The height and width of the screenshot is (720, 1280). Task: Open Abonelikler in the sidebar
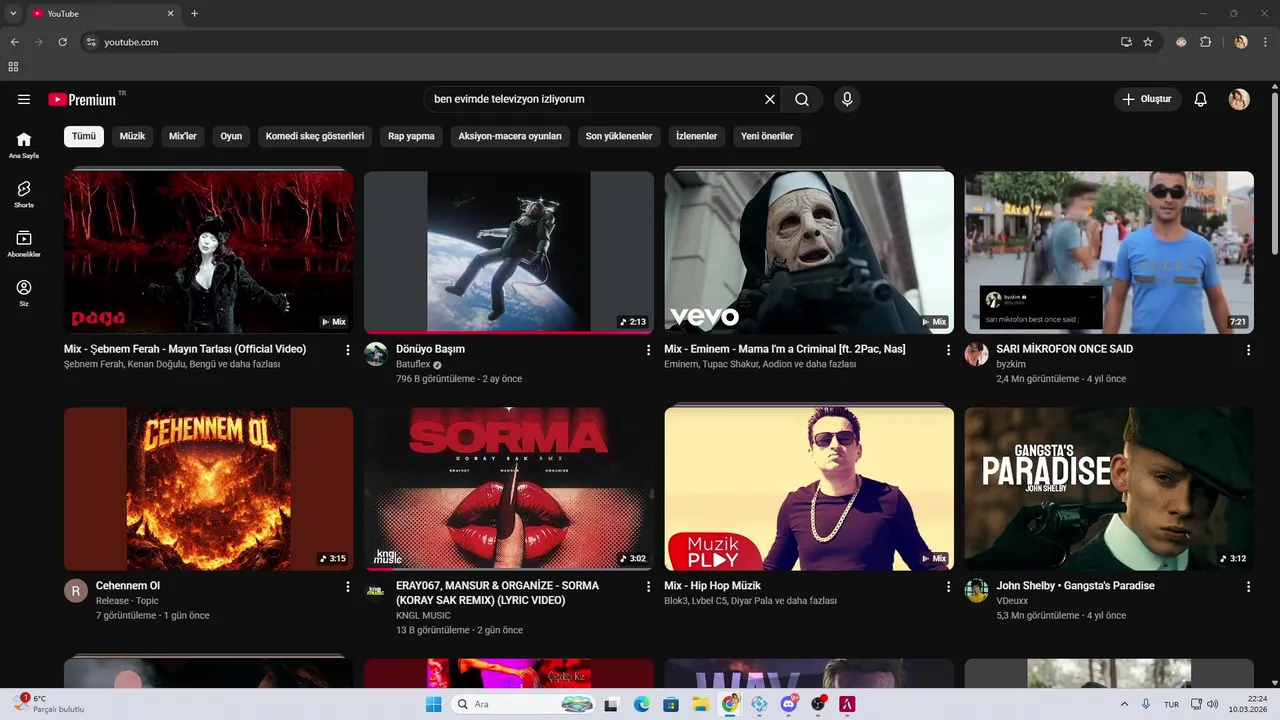pos(24,244)
